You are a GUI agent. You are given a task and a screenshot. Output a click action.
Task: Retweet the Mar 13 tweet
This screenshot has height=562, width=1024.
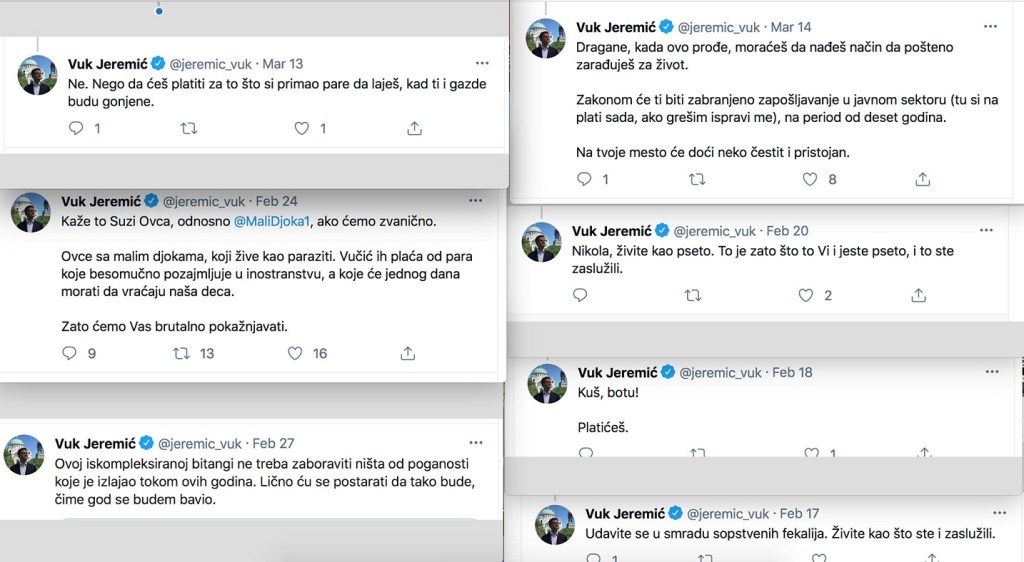tap(188, 128)
